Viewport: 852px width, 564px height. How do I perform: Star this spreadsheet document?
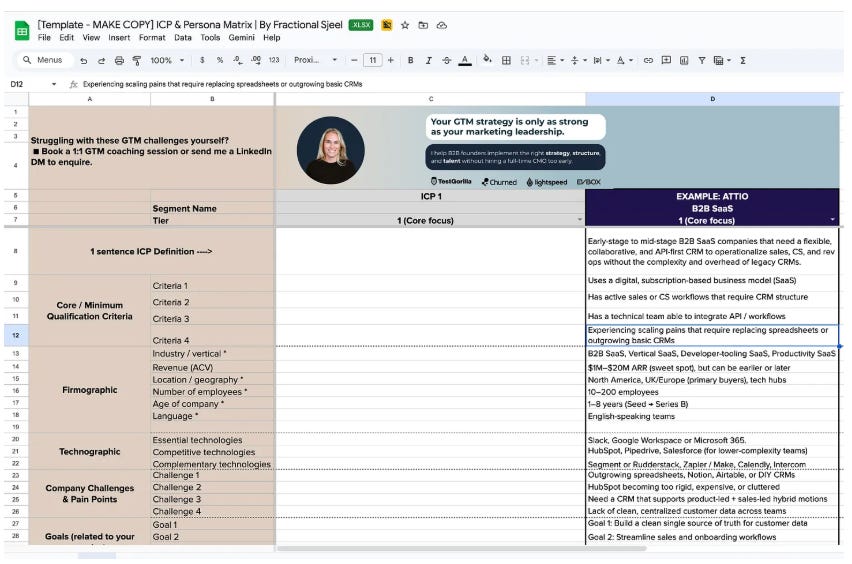(405, 25)
